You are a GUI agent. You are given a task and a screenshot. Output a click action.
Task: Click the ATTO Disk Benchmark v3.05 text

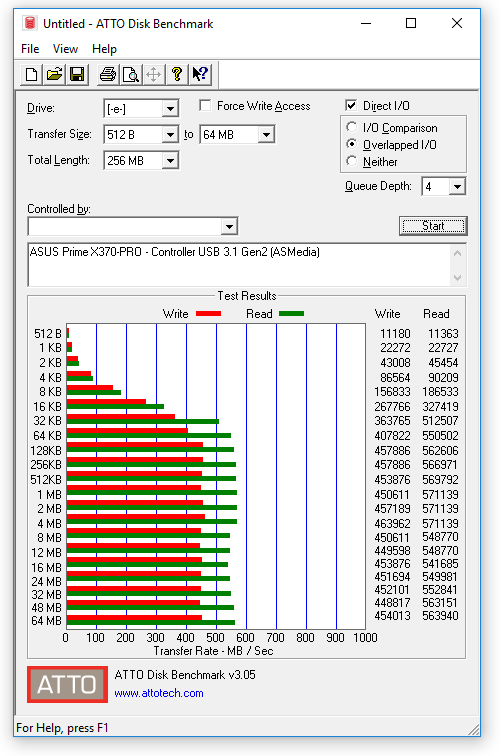click(185, 675)
